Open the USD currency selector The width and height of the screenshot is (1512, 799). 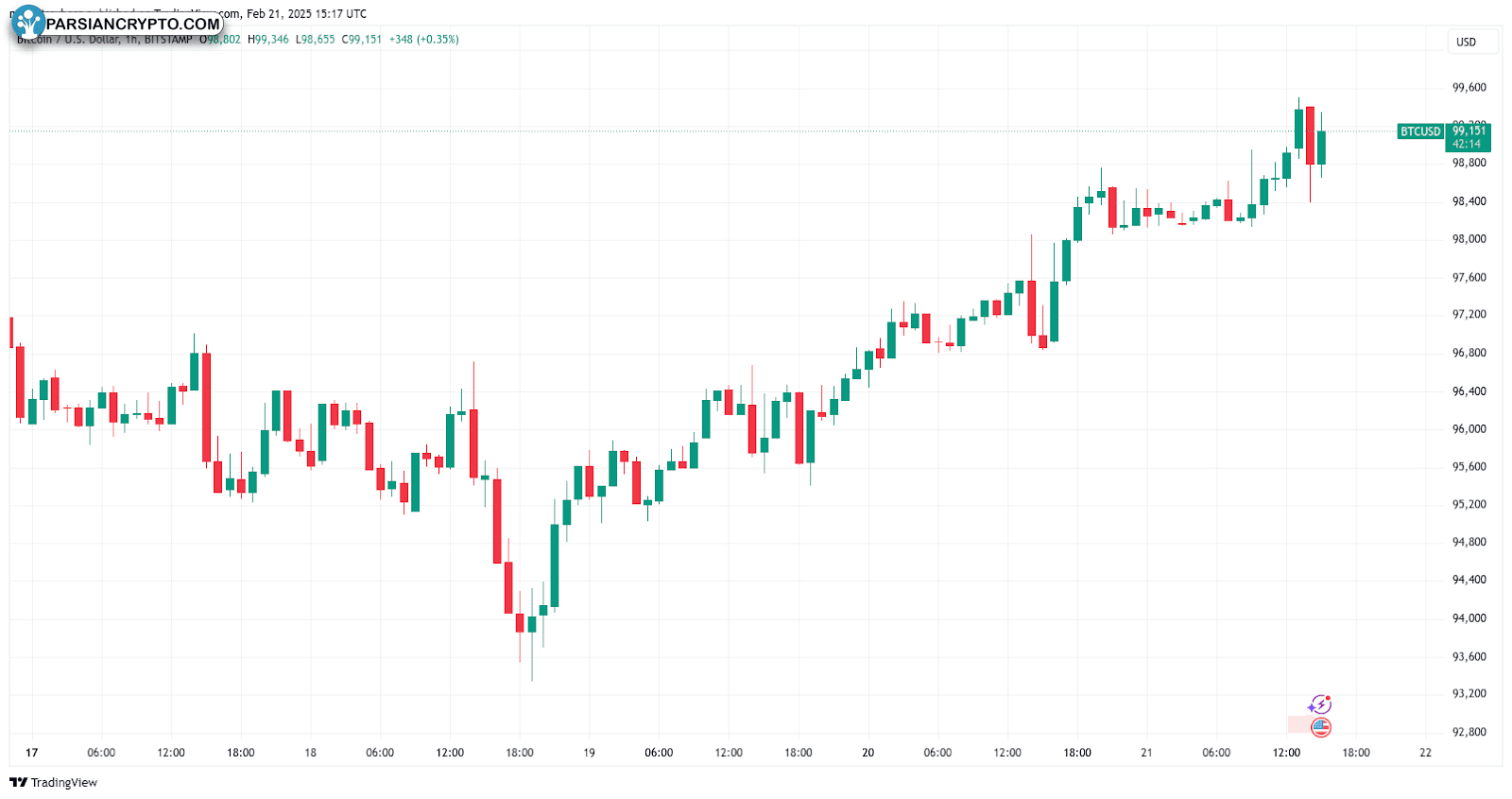coord(1472,42)
